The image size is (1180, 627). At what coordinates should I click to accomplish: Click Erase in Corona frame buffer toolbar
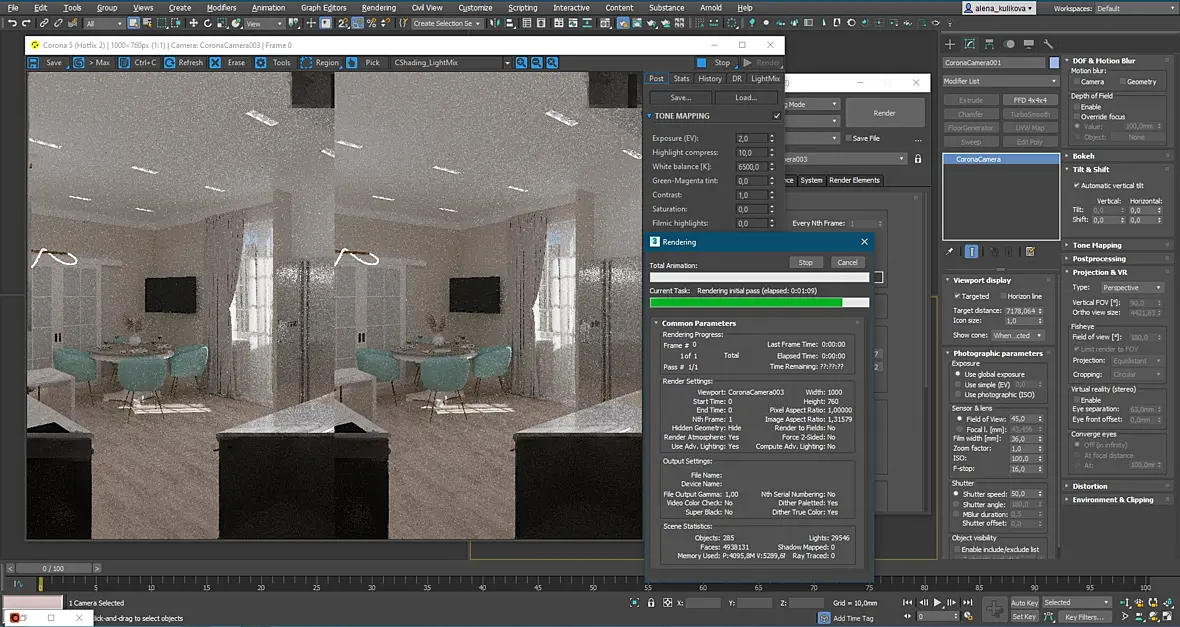click(228, 62)
